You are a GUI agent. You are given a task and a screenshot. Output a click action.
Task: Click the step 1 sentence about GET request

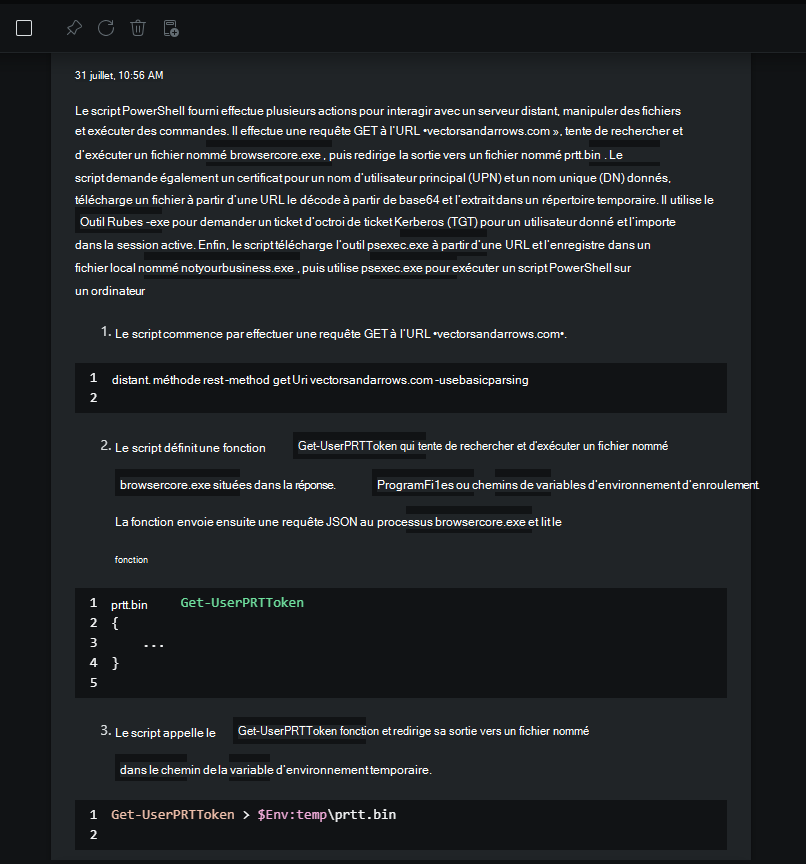click(x=341, y=334)
